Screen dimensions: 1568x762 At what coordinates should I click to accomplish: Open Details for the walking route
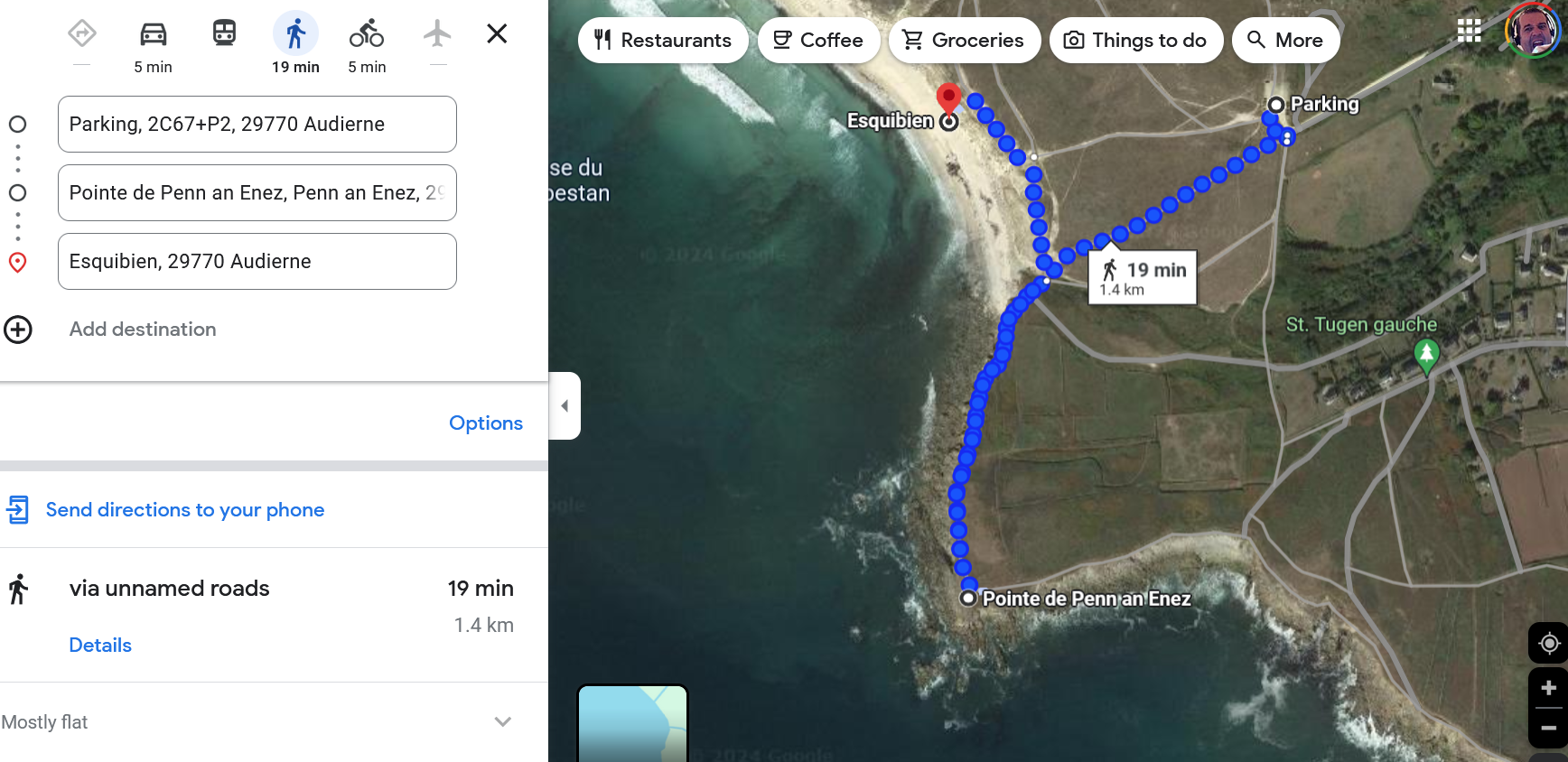click(100, 646)
